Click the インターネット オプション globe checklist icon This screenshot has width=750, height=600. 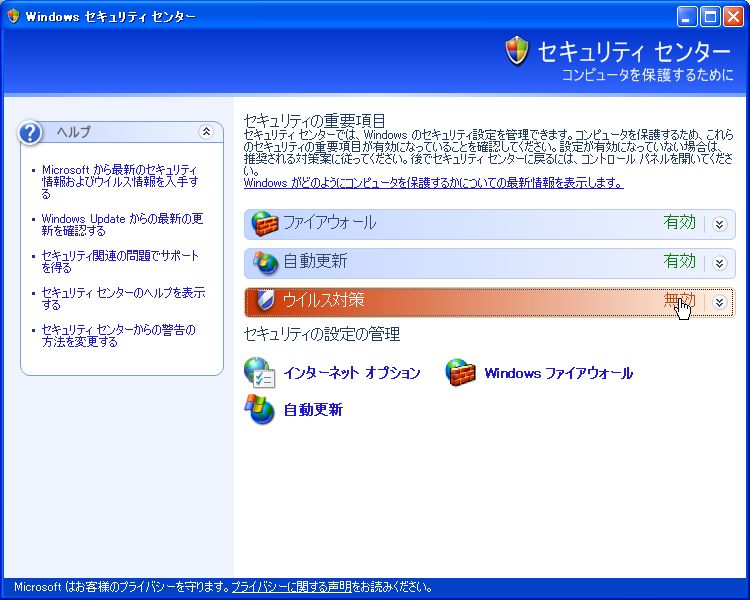(x=259, y=372)
